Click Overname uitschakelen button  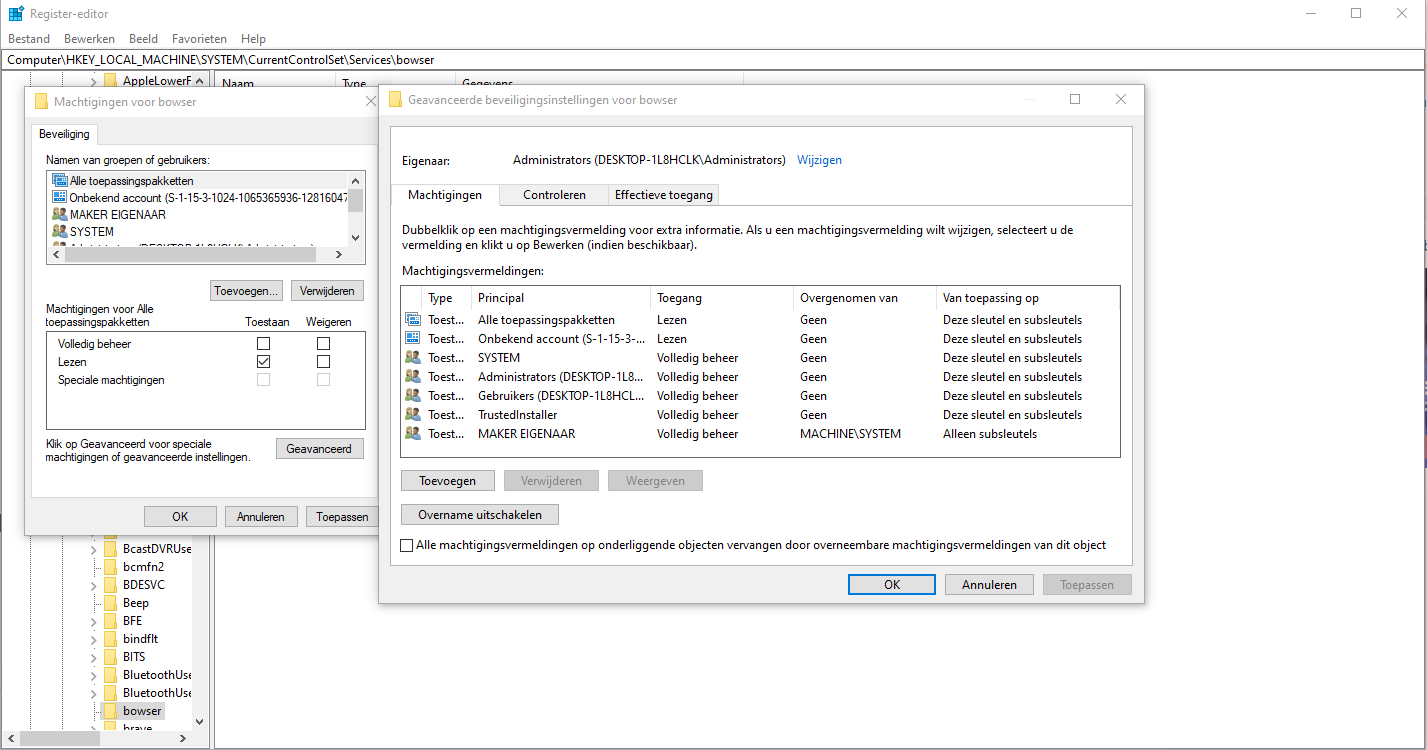tap(480, 515)
